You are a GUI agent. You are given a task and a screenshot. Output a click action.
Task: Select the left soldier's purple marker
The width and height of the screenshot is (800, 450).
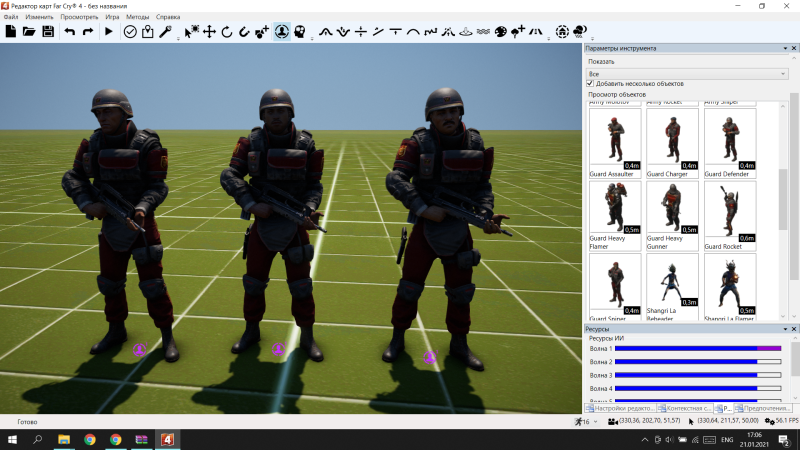[x=140, y=349]
